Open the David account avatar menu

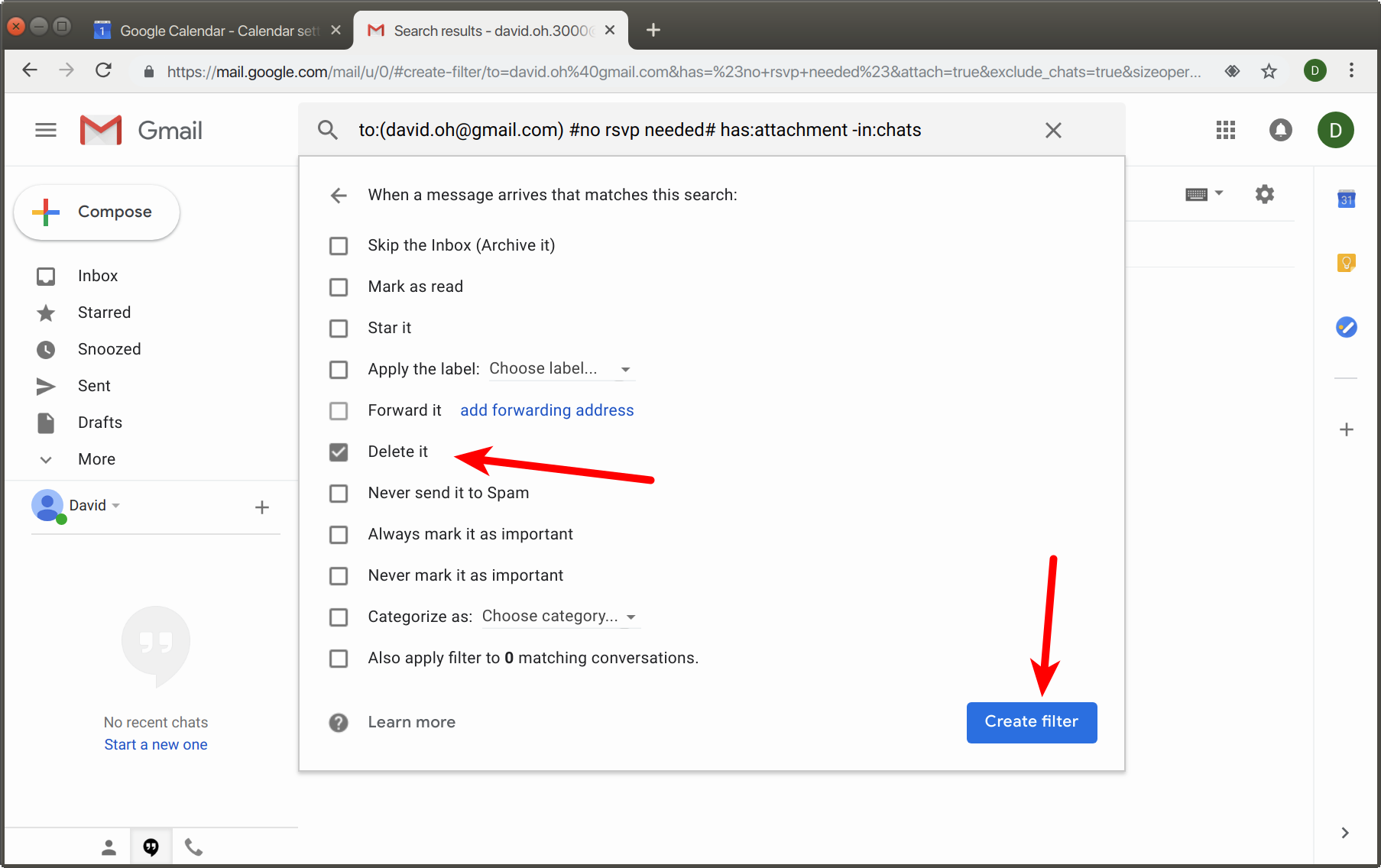[1336, 130]
